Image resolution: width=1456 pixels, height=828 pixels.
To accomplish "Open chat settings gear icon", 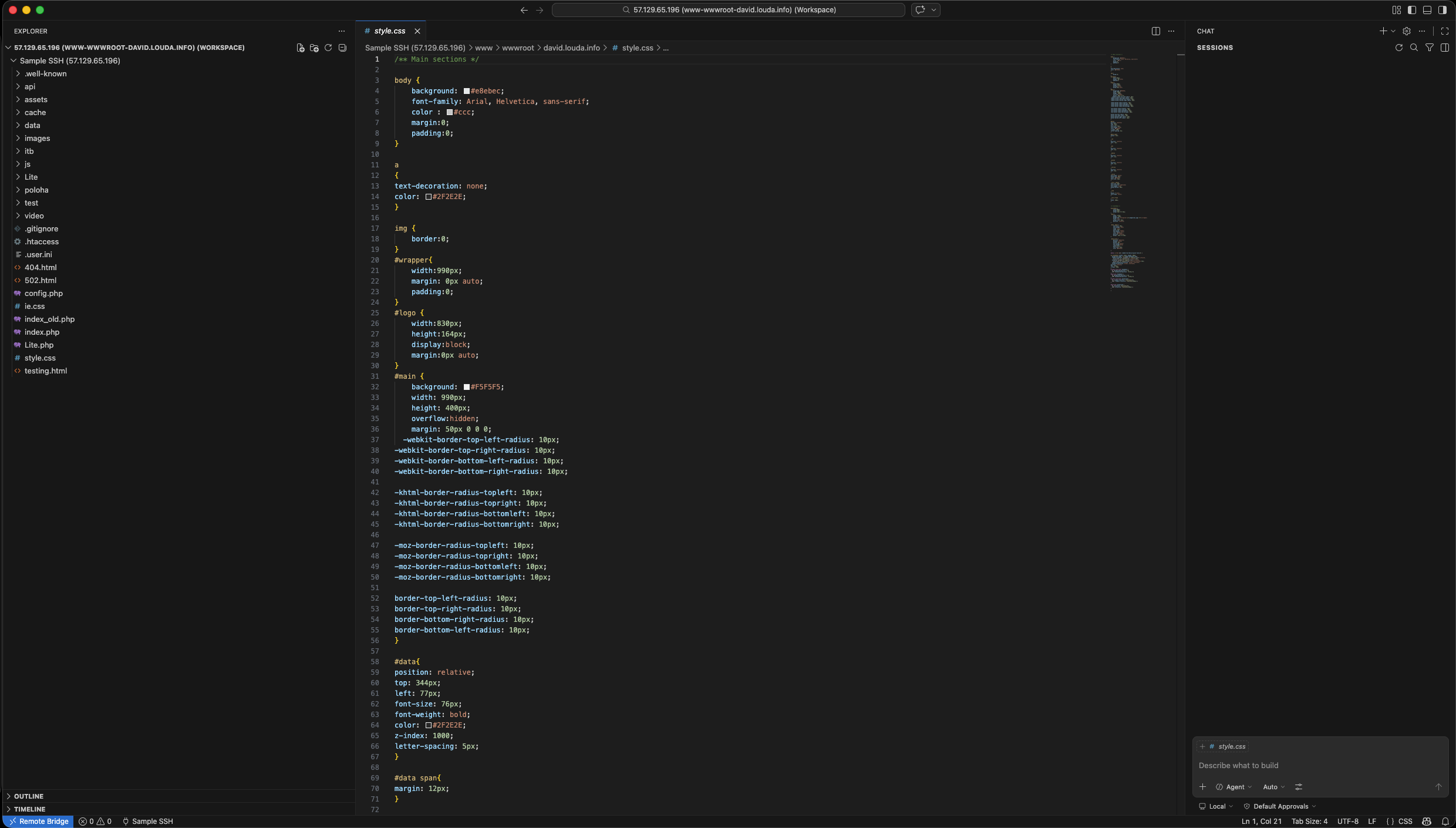I will [x=1406, y=31].
